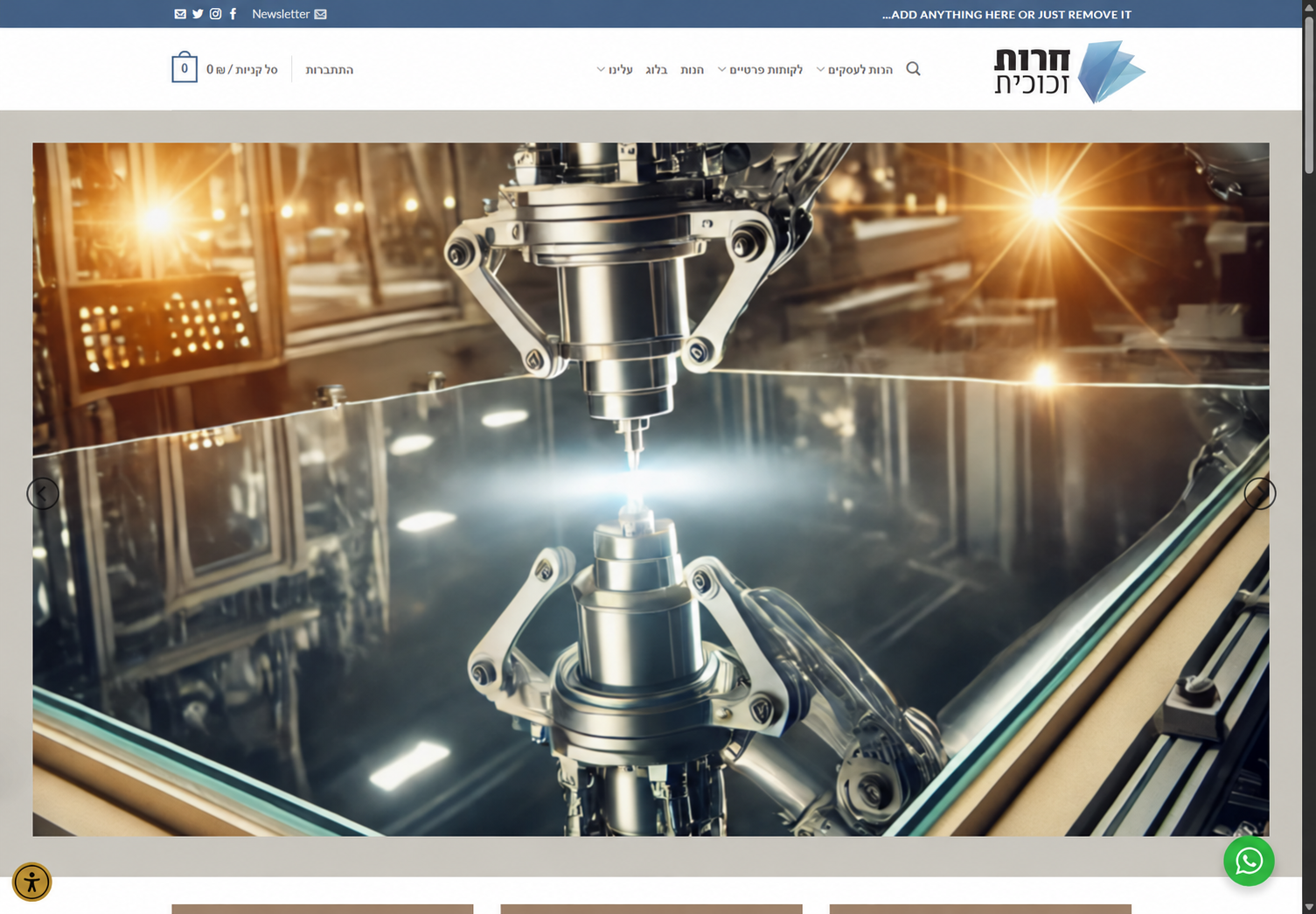Open the shopping cart bag icon
1316x914 pixels.
[185, 68]
